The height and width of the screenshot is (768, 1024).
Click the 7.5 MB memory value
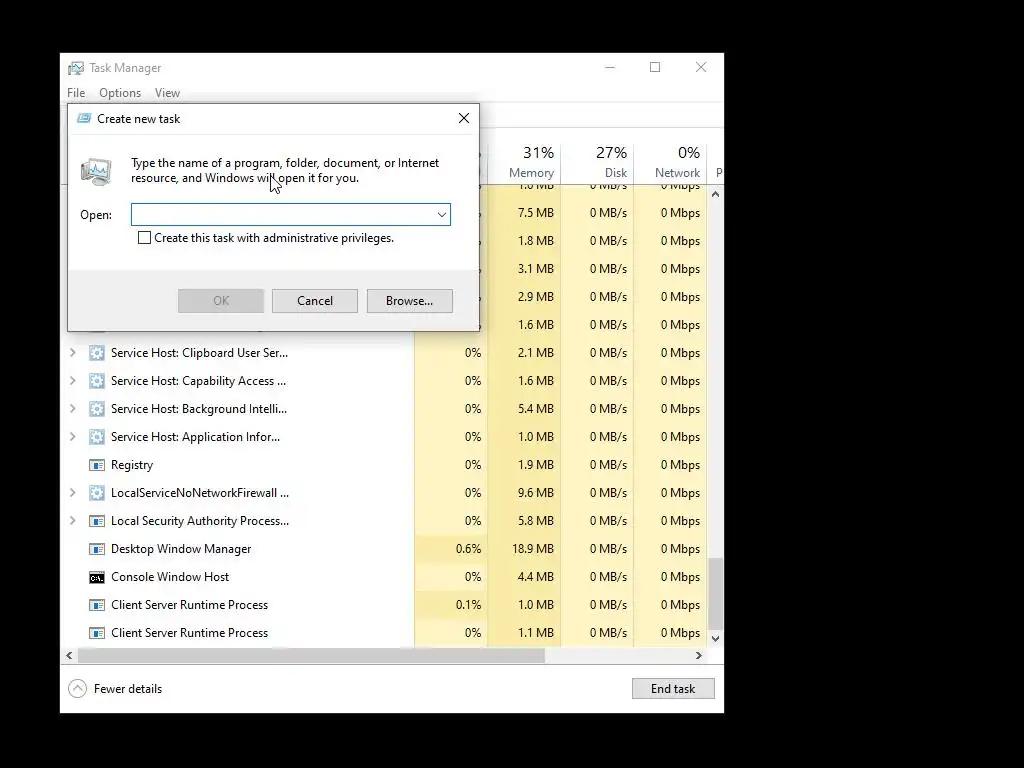(536, 213)
